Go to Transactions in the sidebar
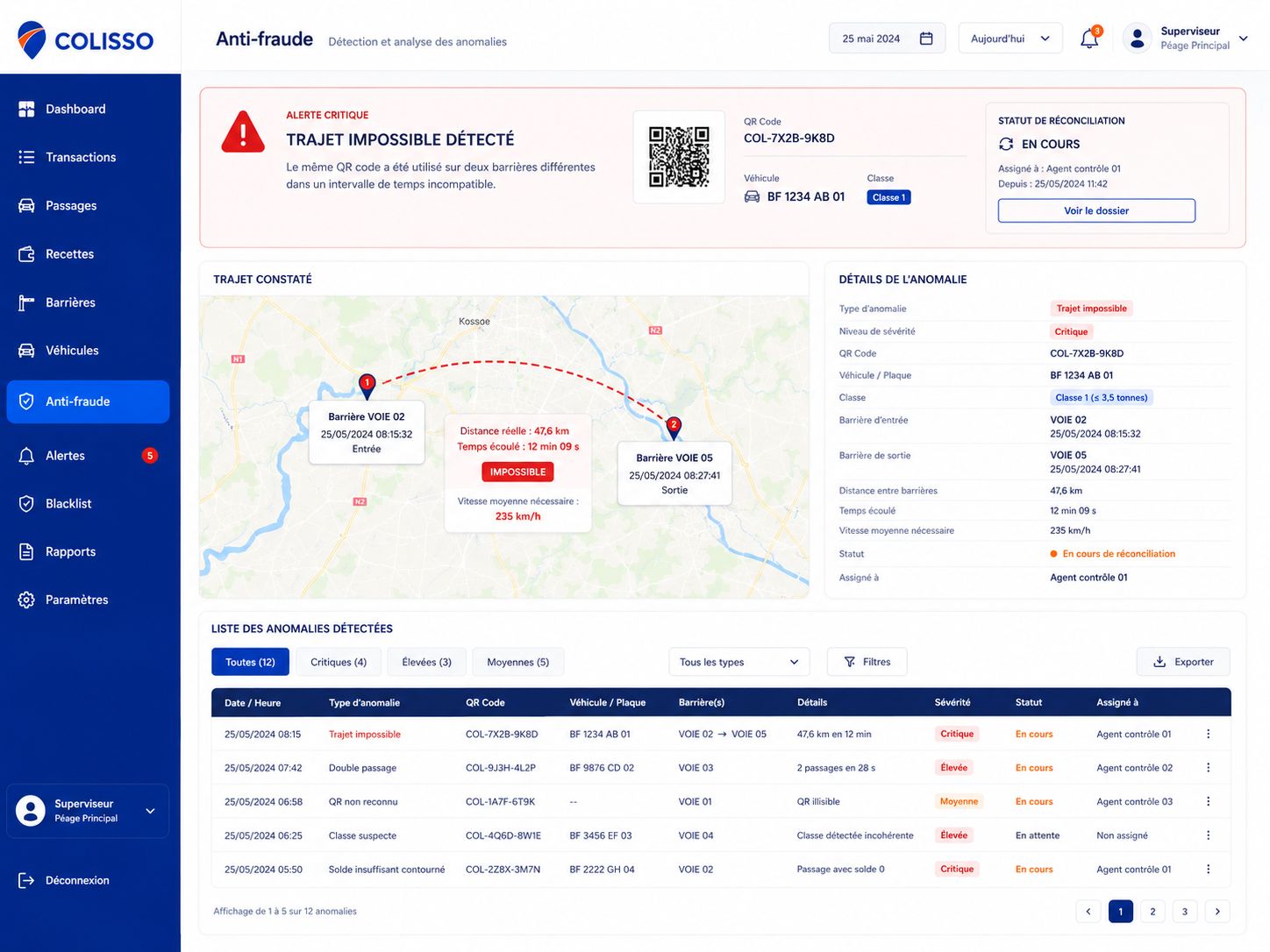The height and width of the screenshot is (952, 1270). 88,157
